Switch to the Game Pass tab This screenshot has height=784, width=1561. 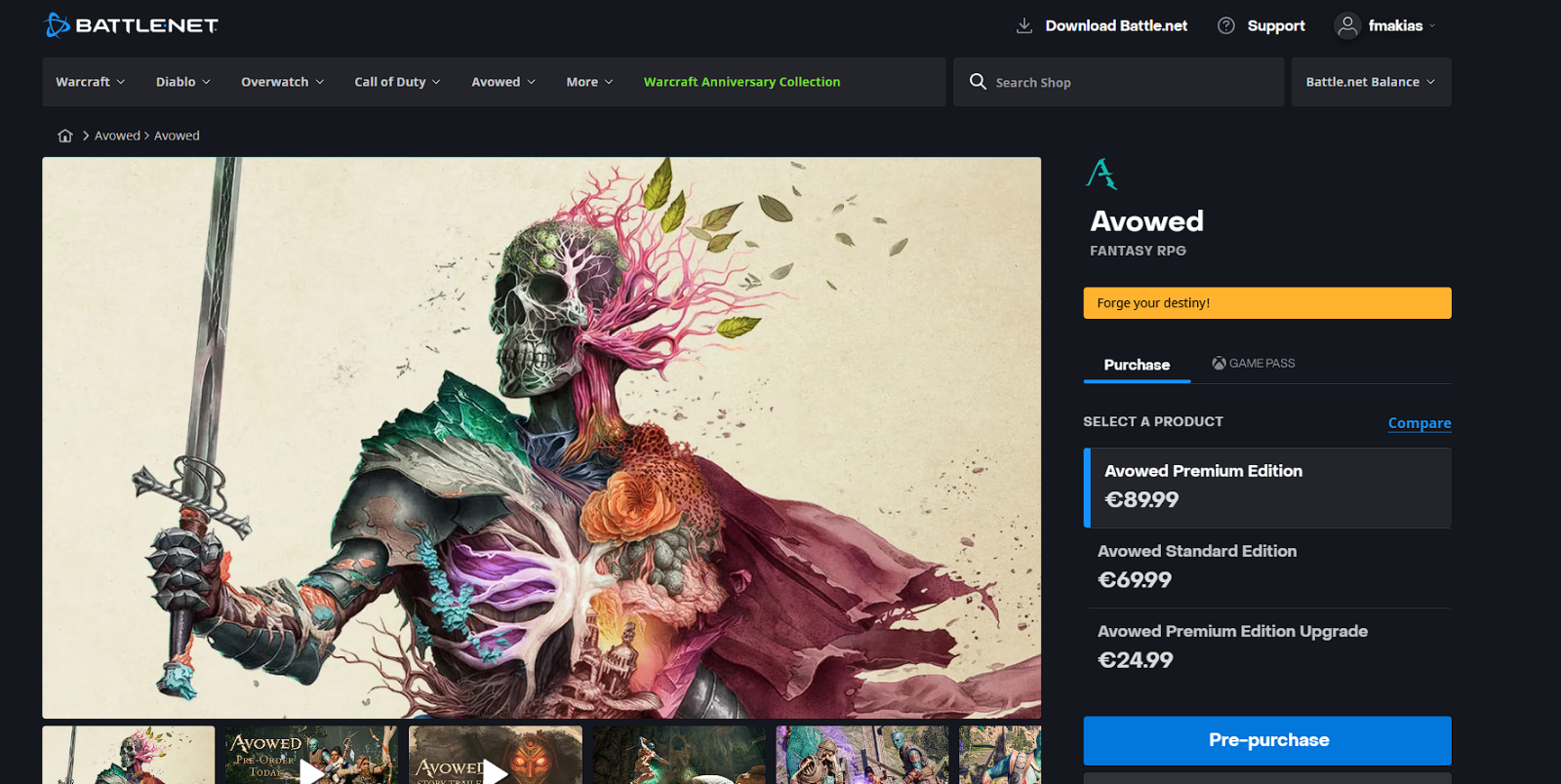[x=1254, y=363]
